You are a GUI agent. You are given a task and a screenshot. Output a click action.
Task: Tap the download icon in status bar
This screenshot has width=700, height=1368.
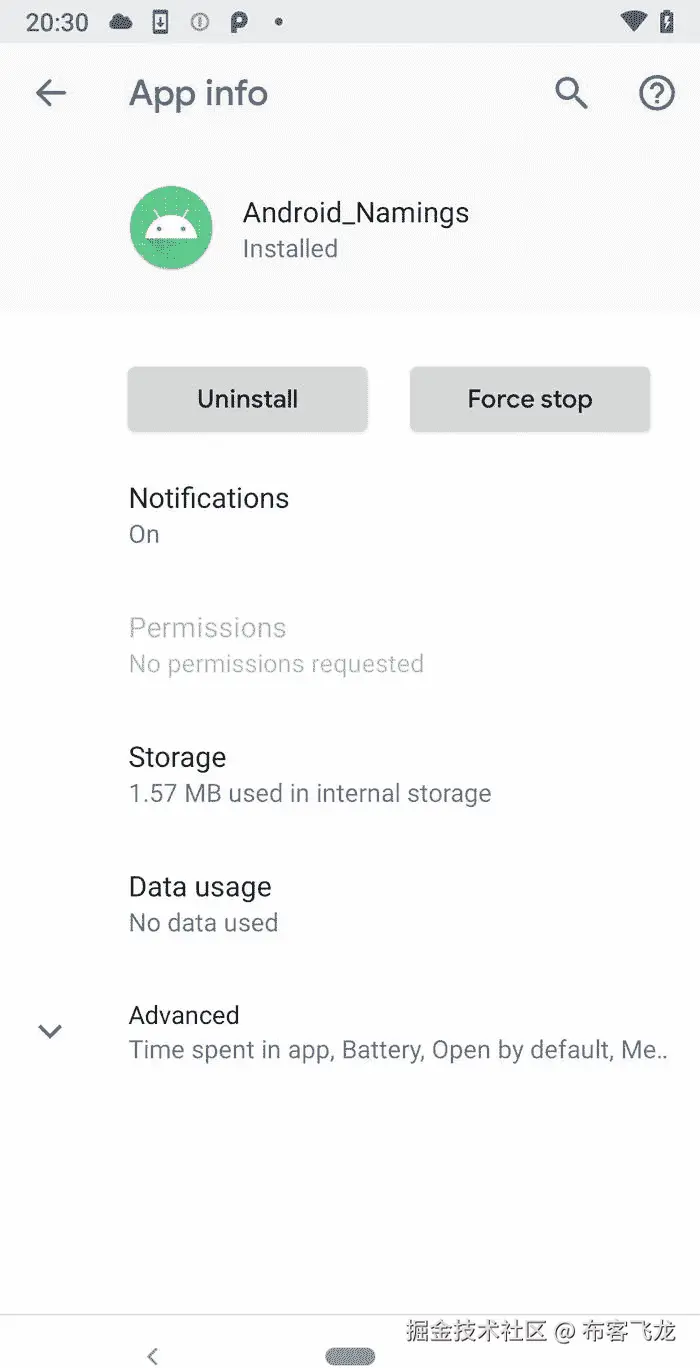pos(160,22)
